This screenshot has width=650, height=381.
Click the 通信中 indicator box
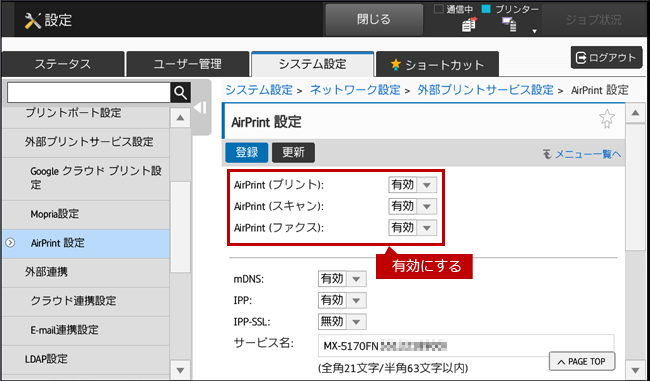click(x=439, y=9)
